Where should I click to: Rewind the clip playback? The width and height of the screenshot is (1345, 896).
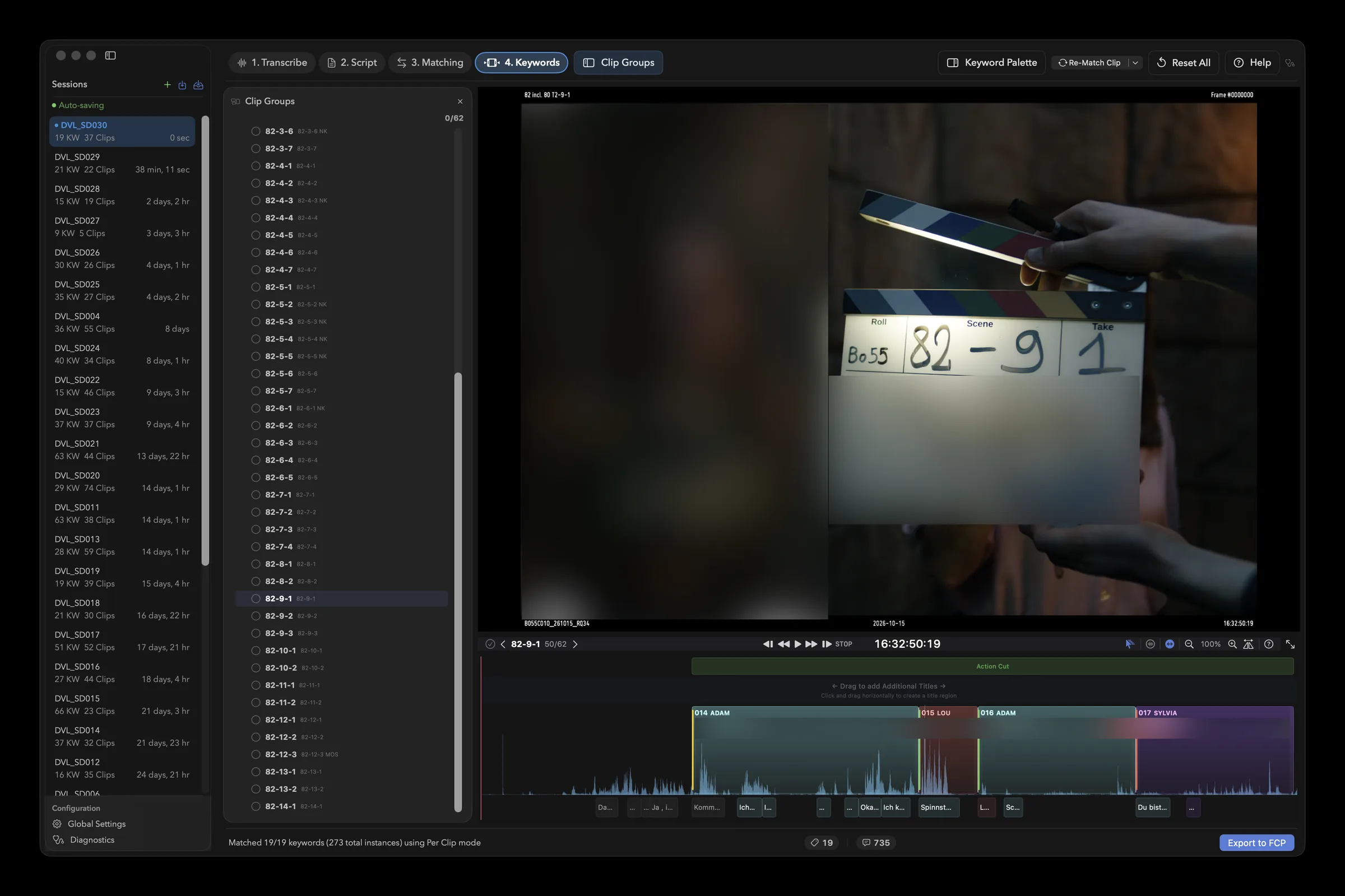(783, 644)
